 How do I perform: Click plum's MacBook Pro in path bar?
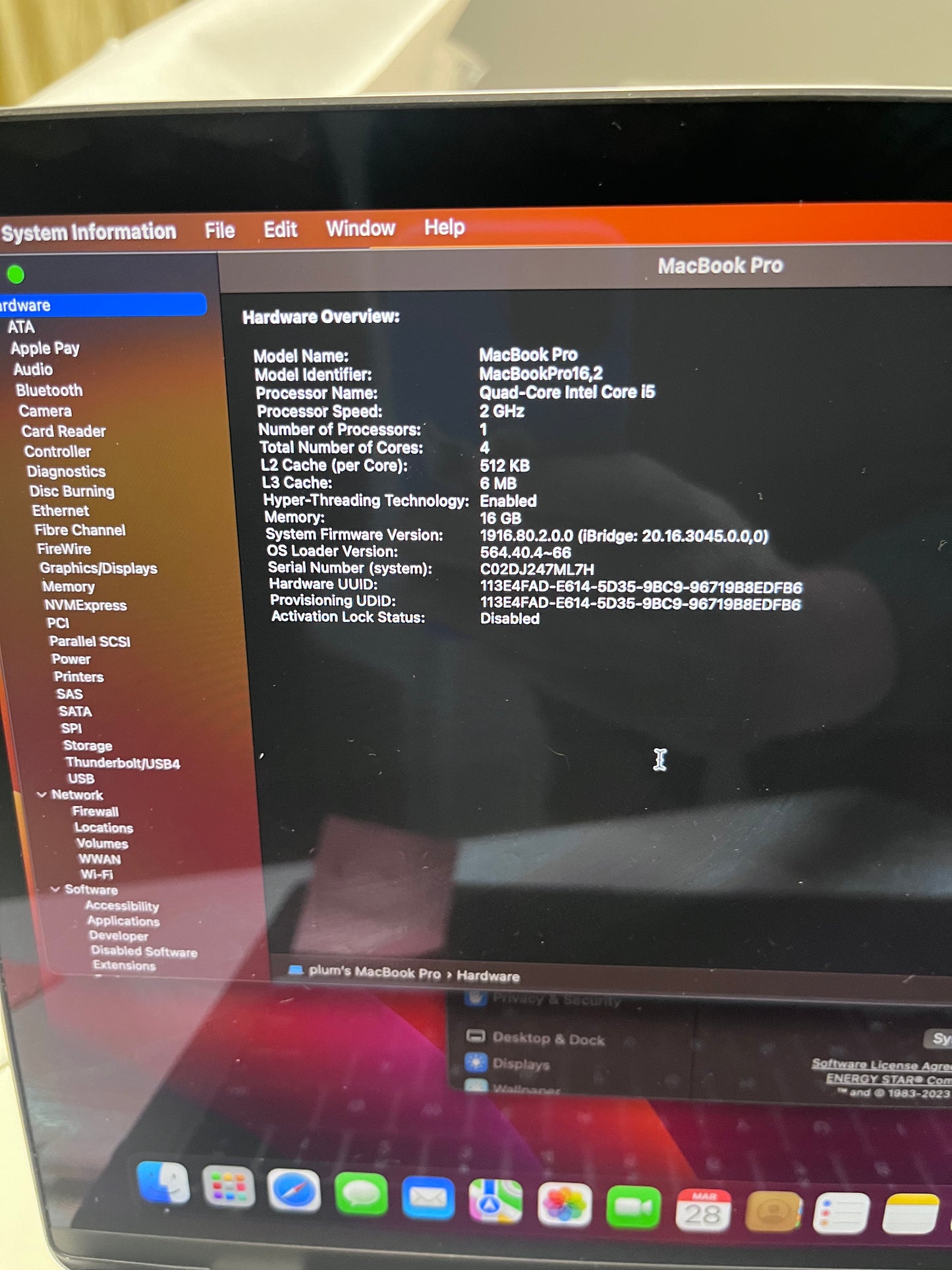(374, 973)
